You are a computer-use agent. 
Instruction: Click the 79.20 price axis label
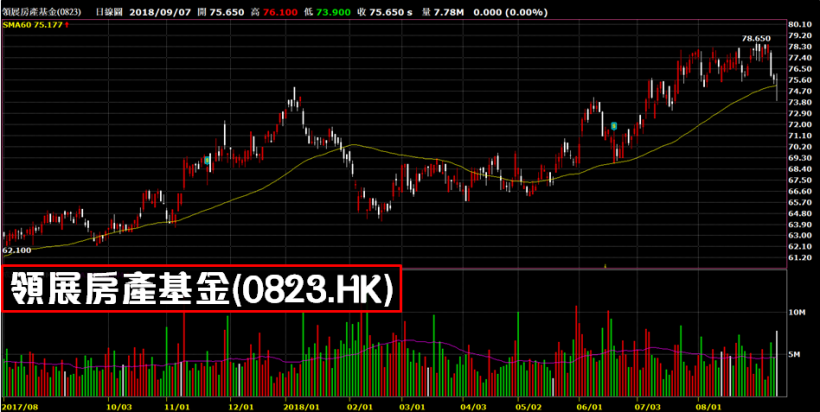click(800, 36)
